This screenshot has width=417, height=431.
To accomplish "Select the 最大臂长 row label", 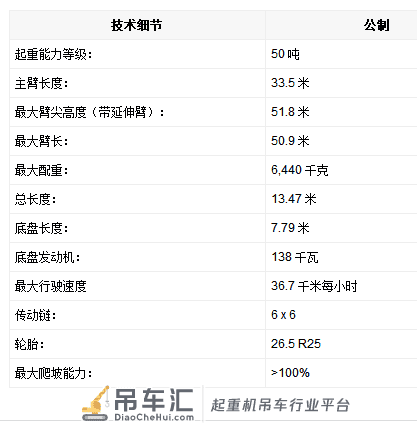I will click(41, 141).
